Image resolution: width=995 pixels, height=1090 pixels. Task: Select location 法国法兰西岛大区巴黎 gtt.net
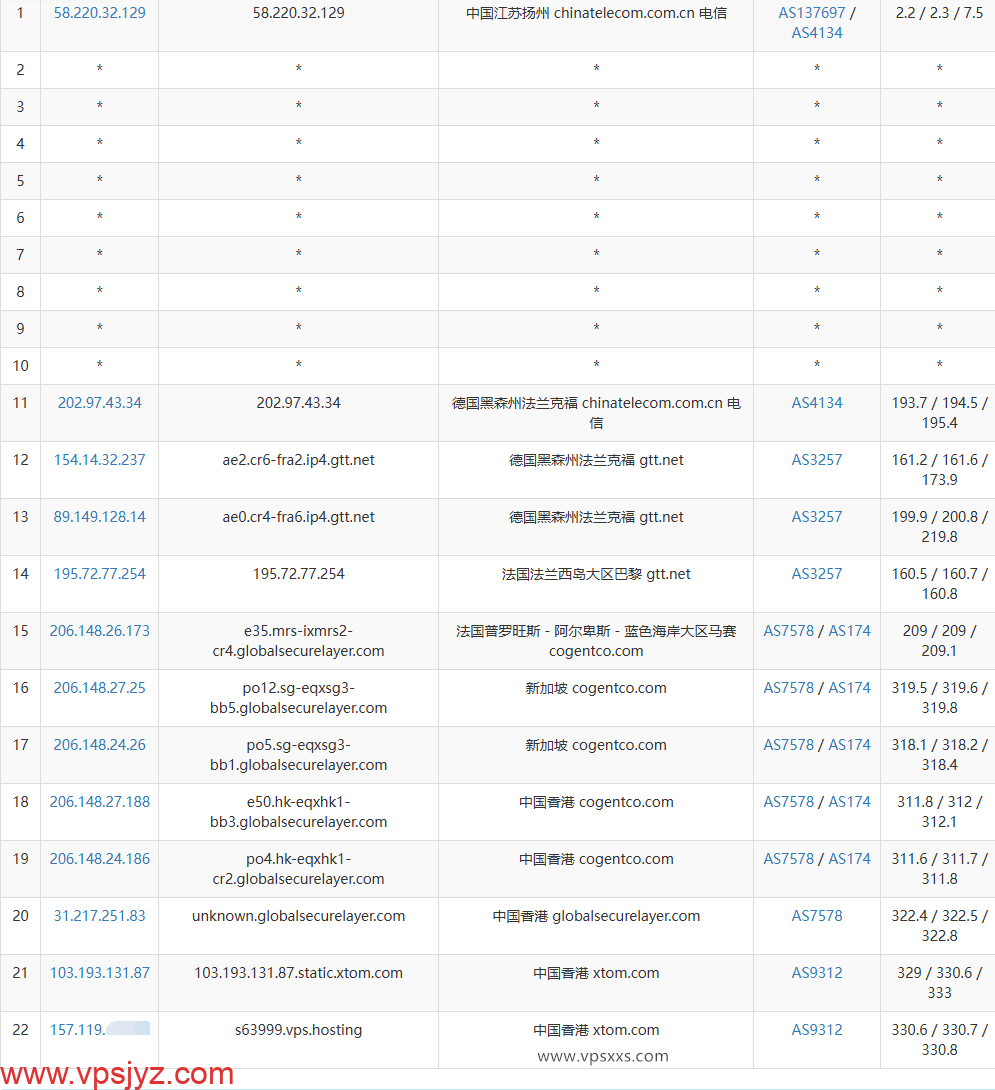[x=596, y=574]
